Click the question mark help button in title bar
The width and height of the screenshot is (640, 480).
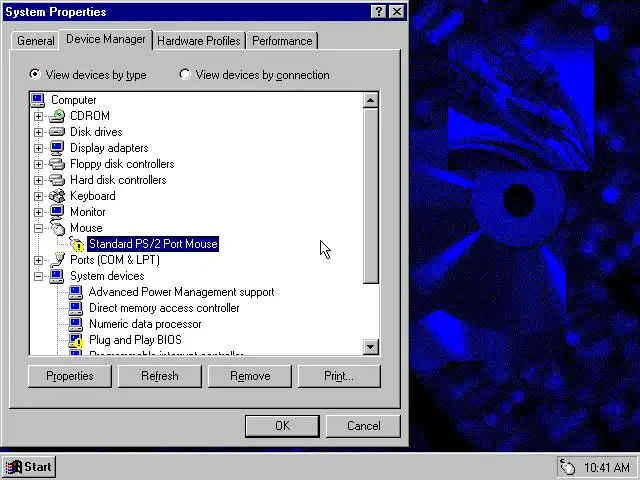pyautogui.click(x=378, y=11)
